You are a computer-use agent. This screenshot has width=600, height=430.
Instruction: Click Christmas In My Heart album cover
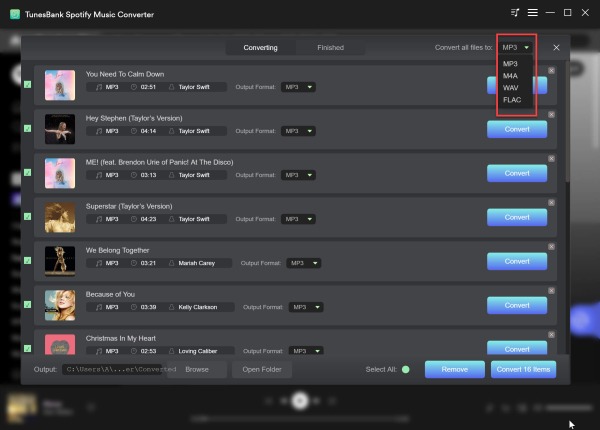tap(60, 344)
